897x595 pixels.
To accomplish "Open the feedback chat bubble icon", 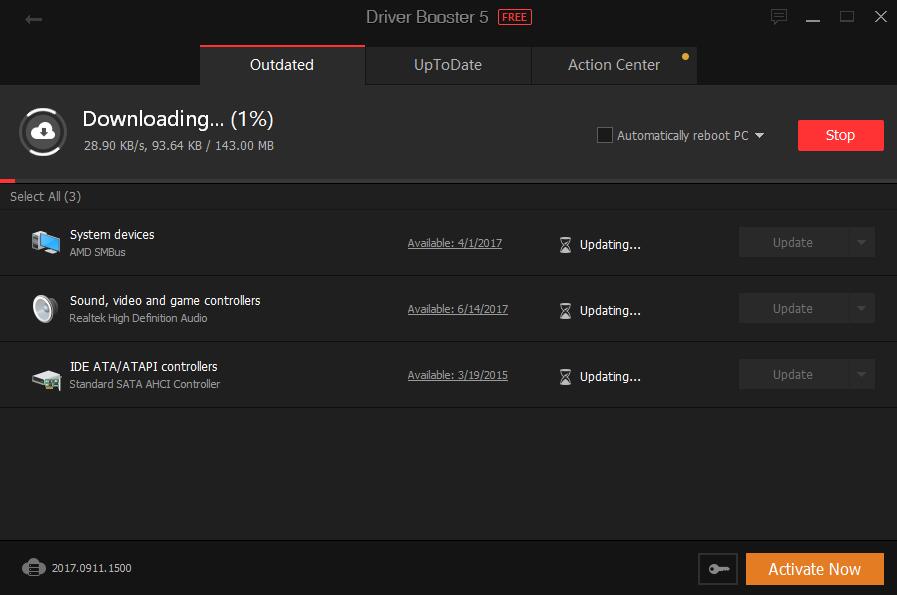I will coord(779,17).
